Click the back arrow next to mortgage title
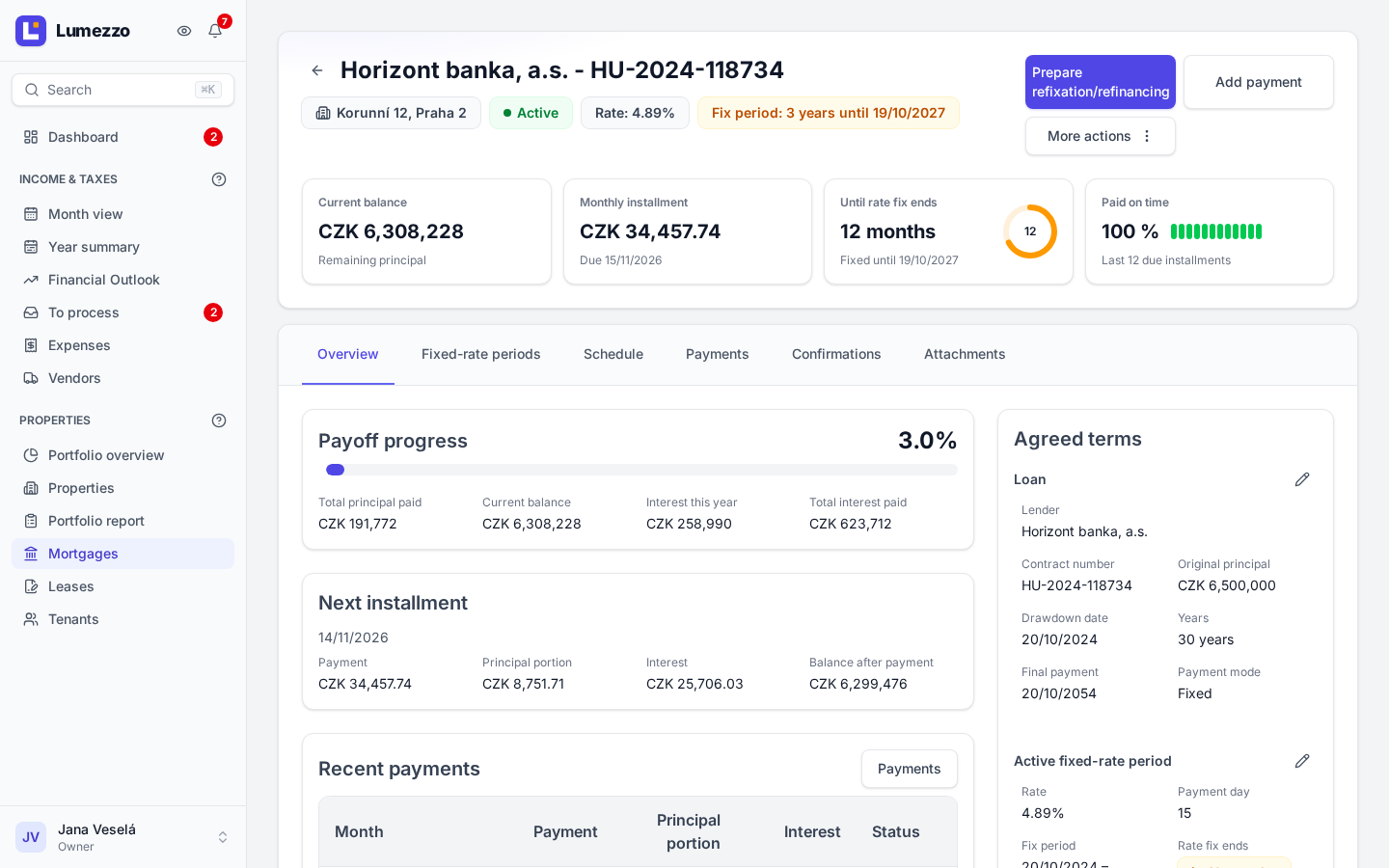The width and height of the screenshot is (1389, 868). 317,70
